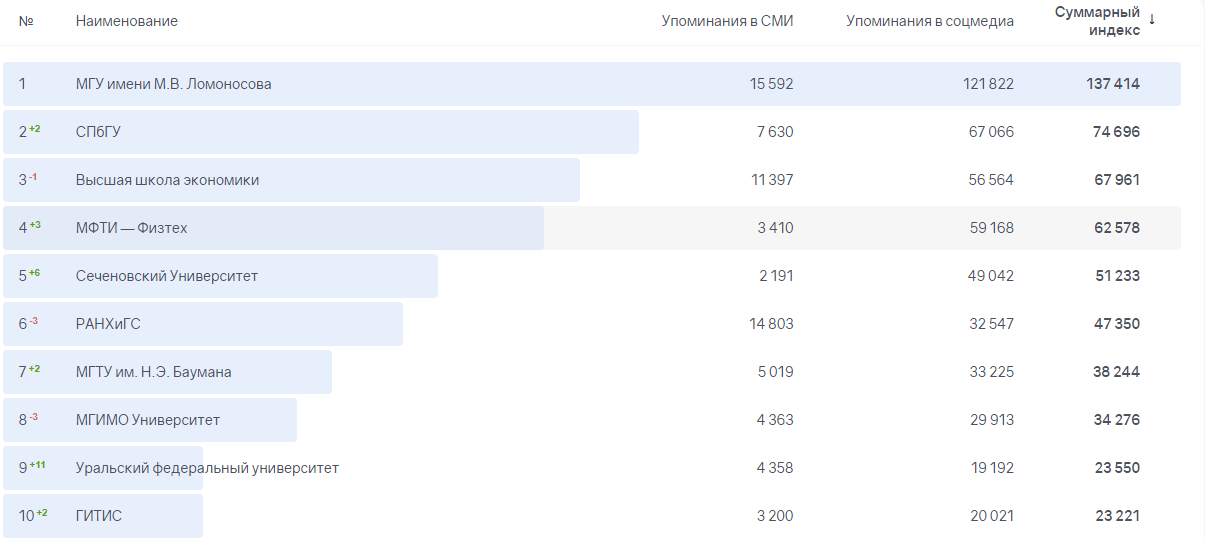This screenshot has height=541, width=1205.
Task: Click the 14 803 media mentions value
Action: tap(771, 324)
